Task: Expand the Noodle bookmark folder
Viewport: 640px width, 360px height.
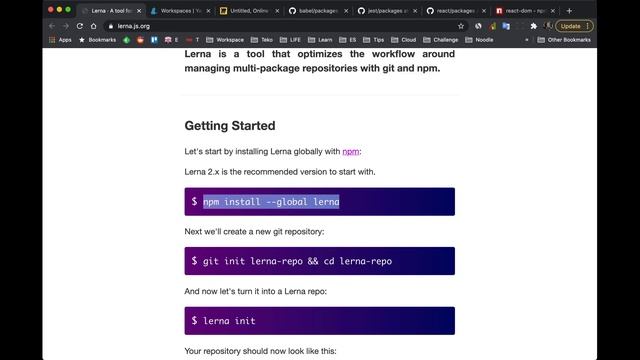Action: pos(479,40)
